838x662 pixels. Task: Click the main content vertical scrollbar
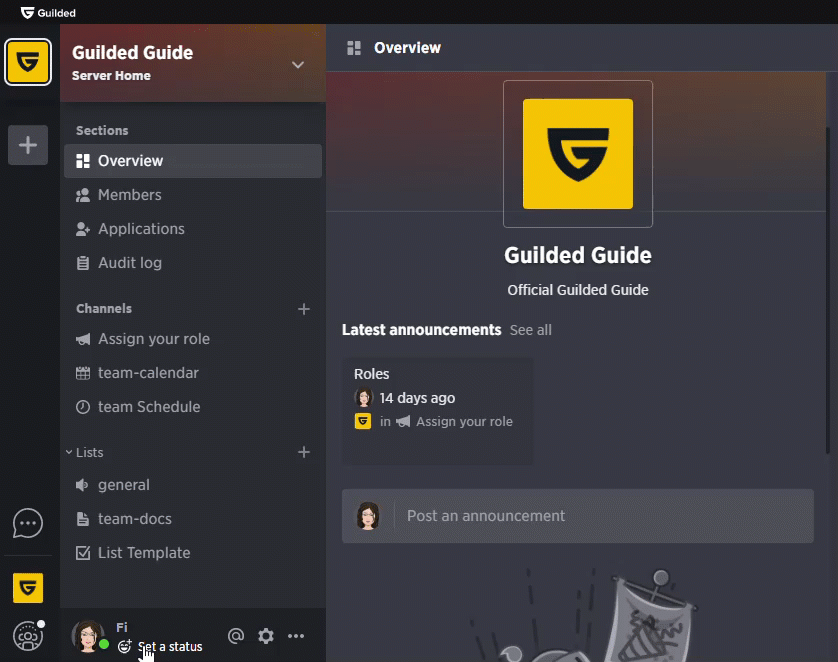828,291
